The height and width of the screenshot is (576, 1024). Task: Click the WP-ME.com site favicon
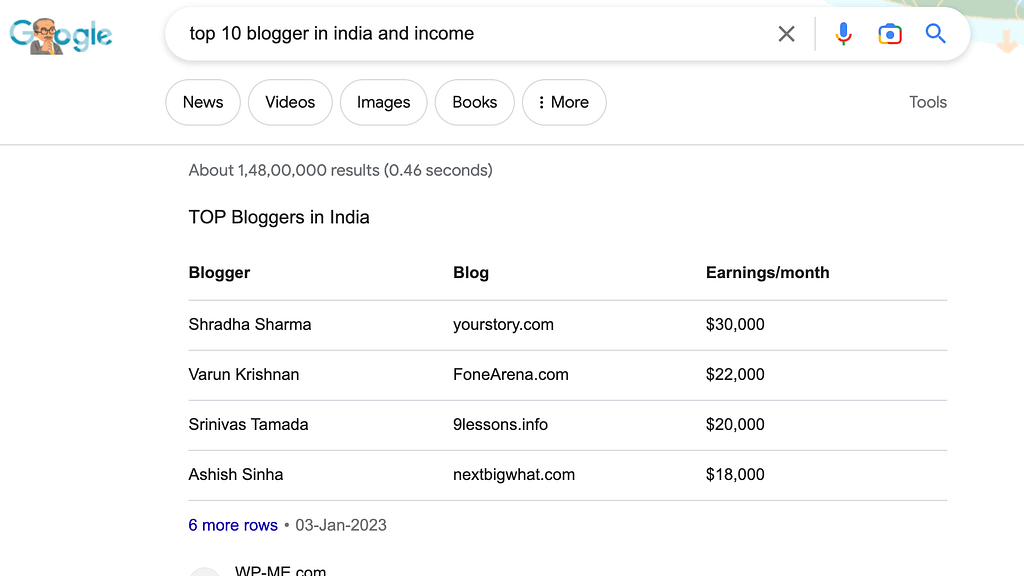click(205, 571)
